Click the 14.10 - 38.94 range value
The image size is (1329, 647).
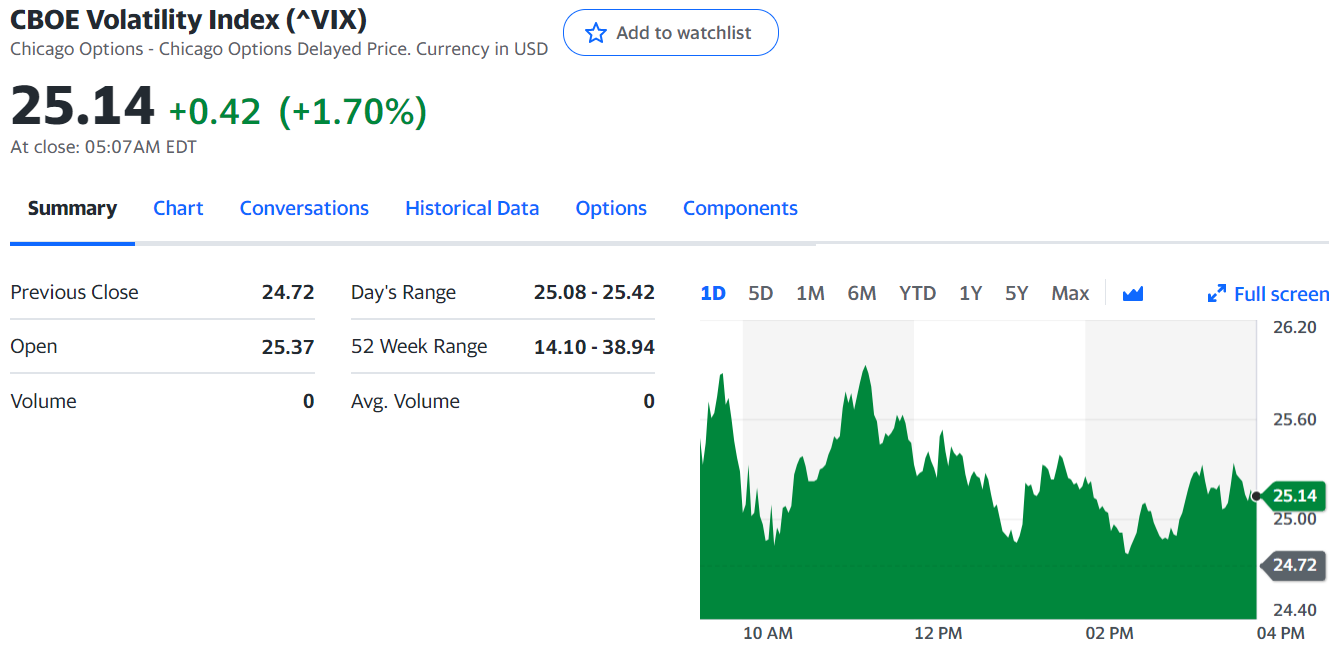tap(594, 347)
